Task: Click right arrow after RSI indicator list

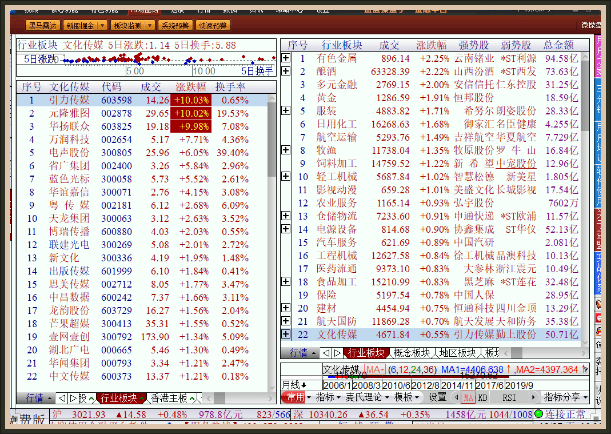Action: pos(533,397)
